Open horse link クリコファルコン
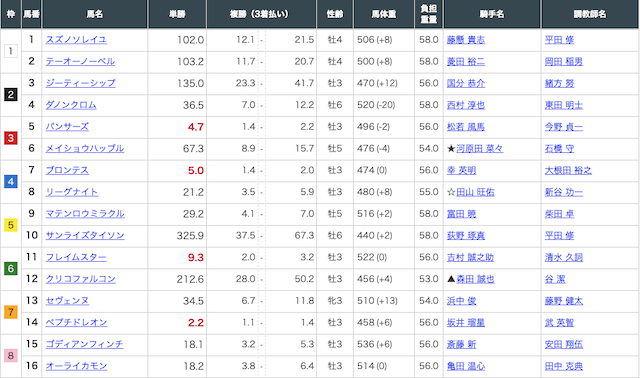Screen dimensions: 640x378 click(x=80, y=279)
